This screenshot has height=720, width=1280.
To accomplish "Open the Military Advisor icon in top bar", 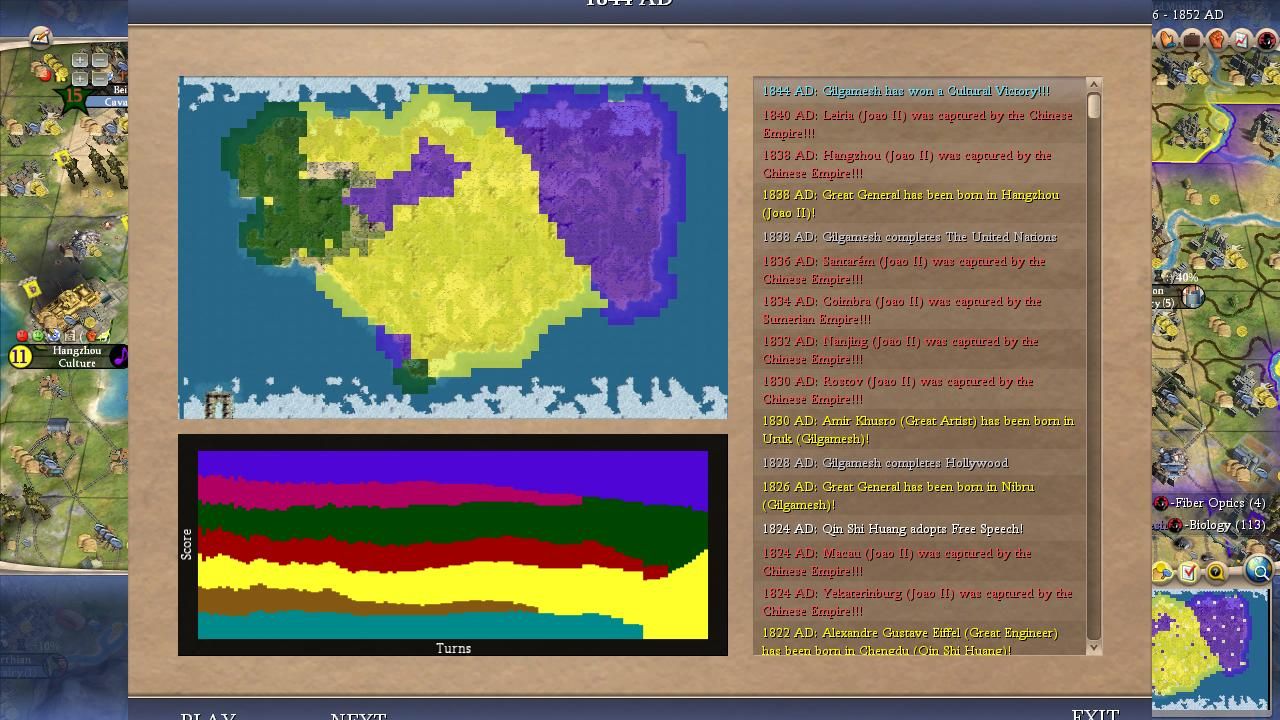I will pyautogui.click(x=1267, y=40).
